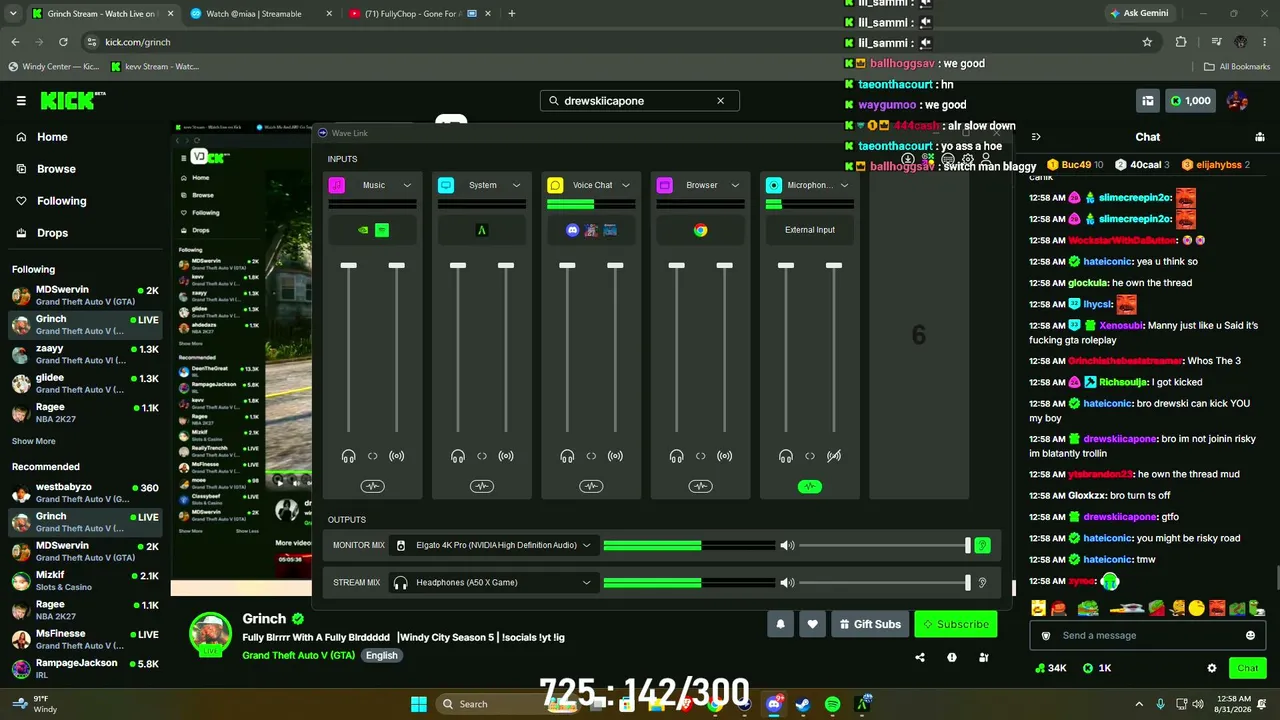The image size is (1280, 720).
Task: Open the chat settings gear
Action: [x=1212, y=668]
